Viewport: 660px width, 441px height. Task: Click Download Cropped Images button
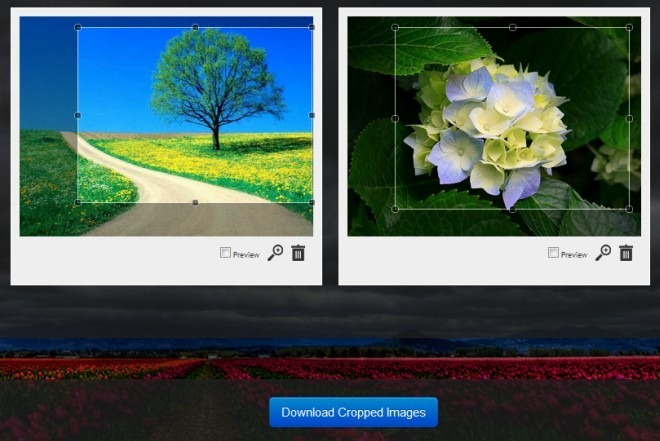[354, 412]
